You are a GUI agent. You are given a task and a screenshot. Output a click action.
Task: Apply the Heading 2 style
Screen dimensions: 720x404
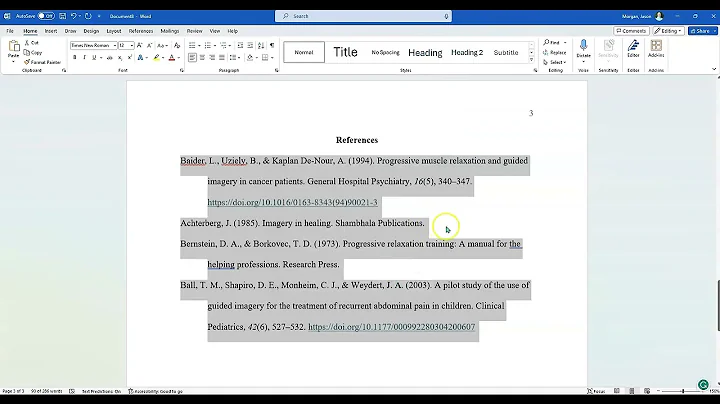pyautogui.click(x=467, y=52)
